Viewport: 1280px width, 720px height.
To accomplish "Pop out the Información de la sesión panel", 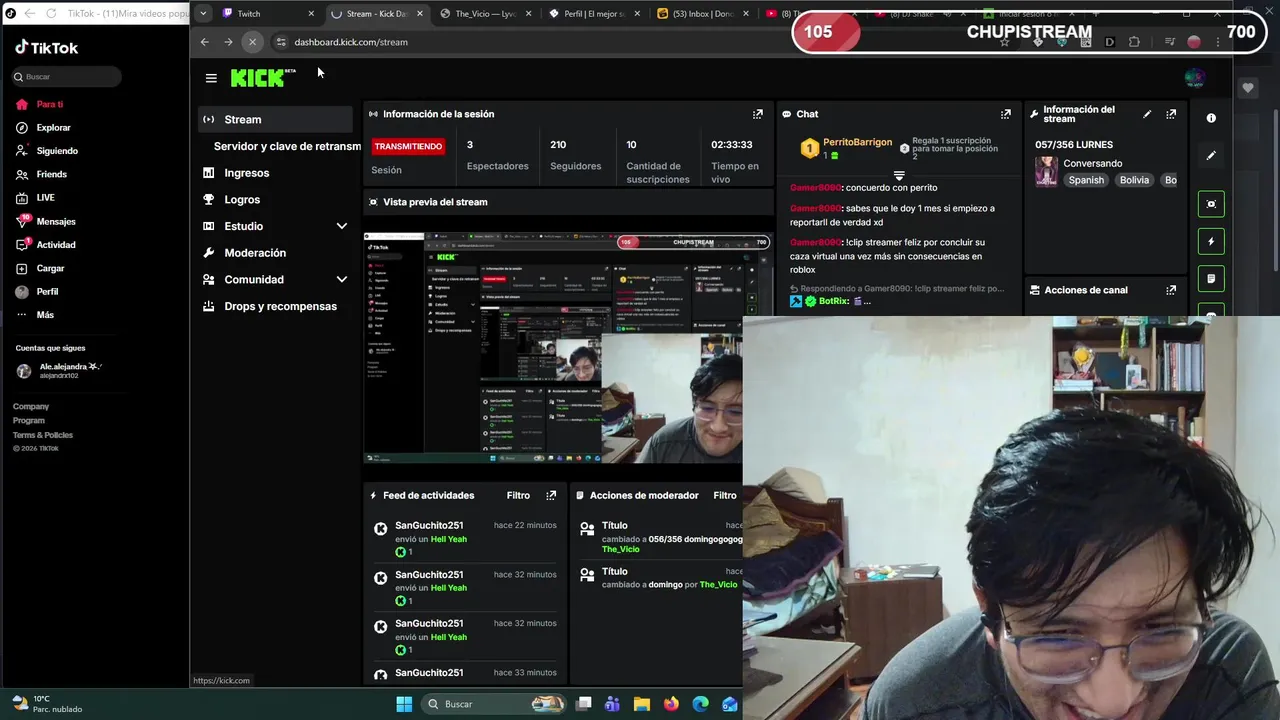I will tap(758, 114).
